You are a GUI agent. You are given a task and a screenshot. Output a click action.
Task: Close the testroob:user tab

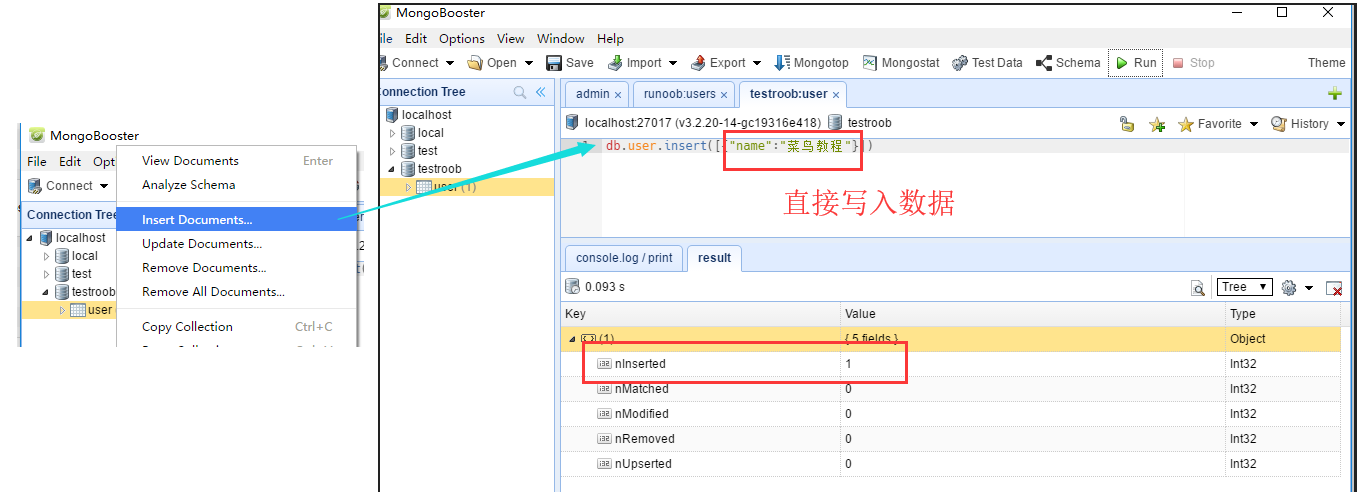(x=836, y=95)
